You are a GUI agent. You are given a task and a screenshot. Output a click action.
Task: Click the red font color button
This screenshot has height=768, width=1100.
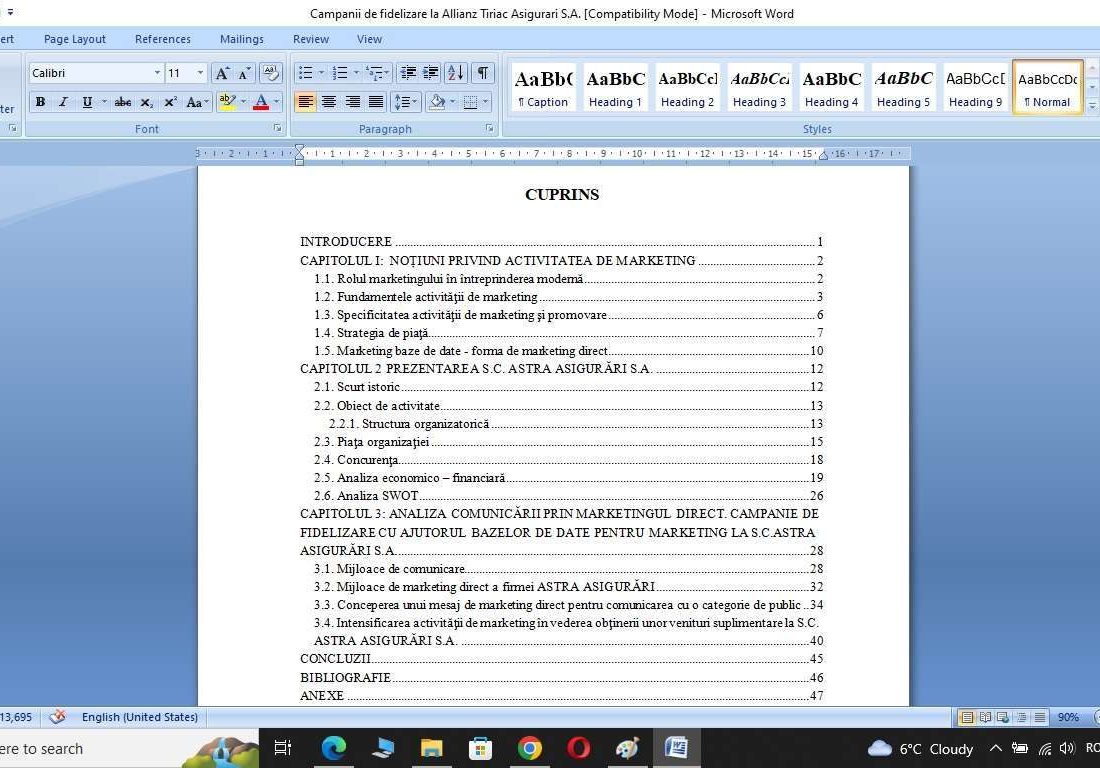coord(261,102)
